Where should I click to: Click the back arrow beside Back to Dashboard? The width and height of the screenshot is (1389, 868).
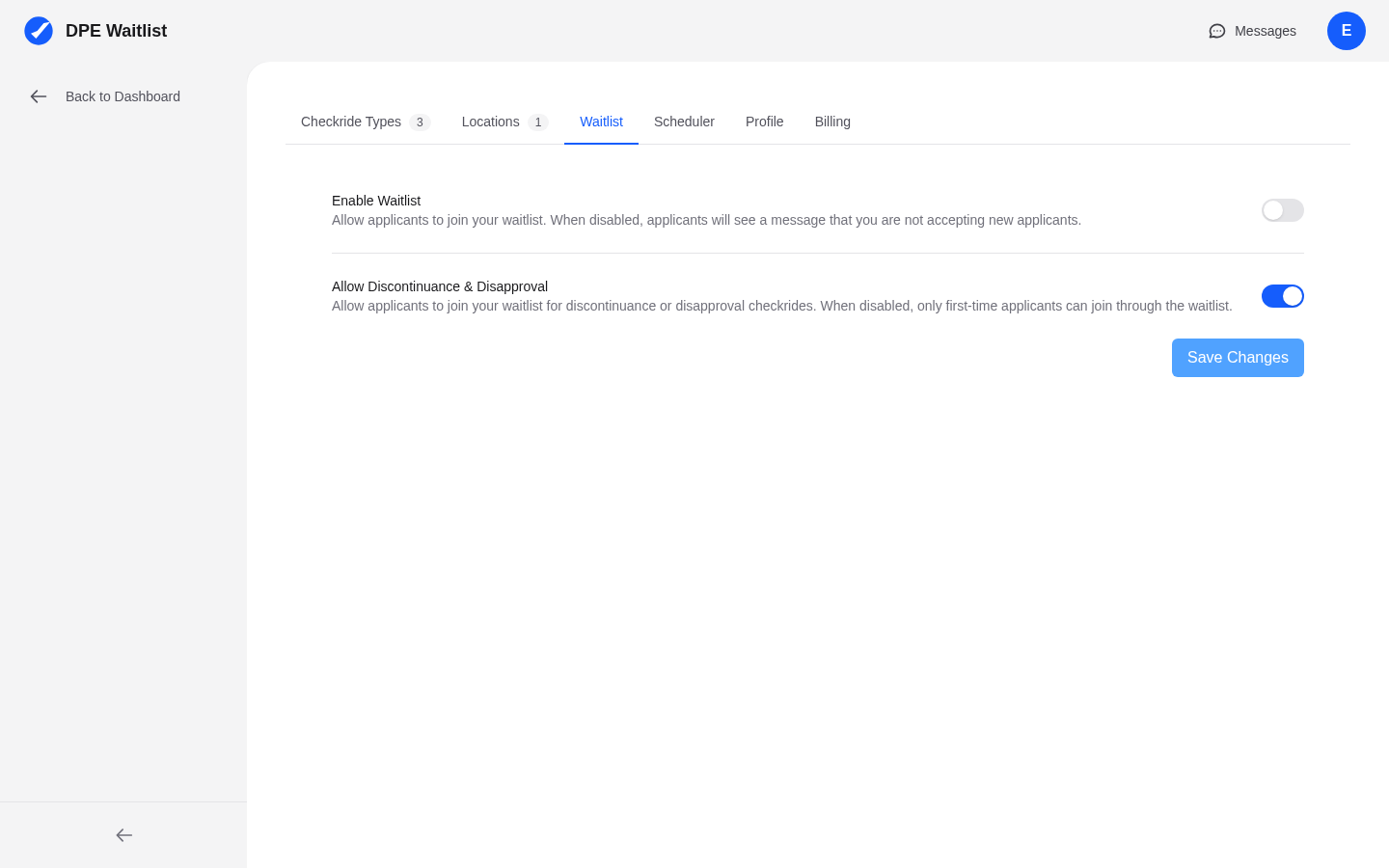[39, 96]
